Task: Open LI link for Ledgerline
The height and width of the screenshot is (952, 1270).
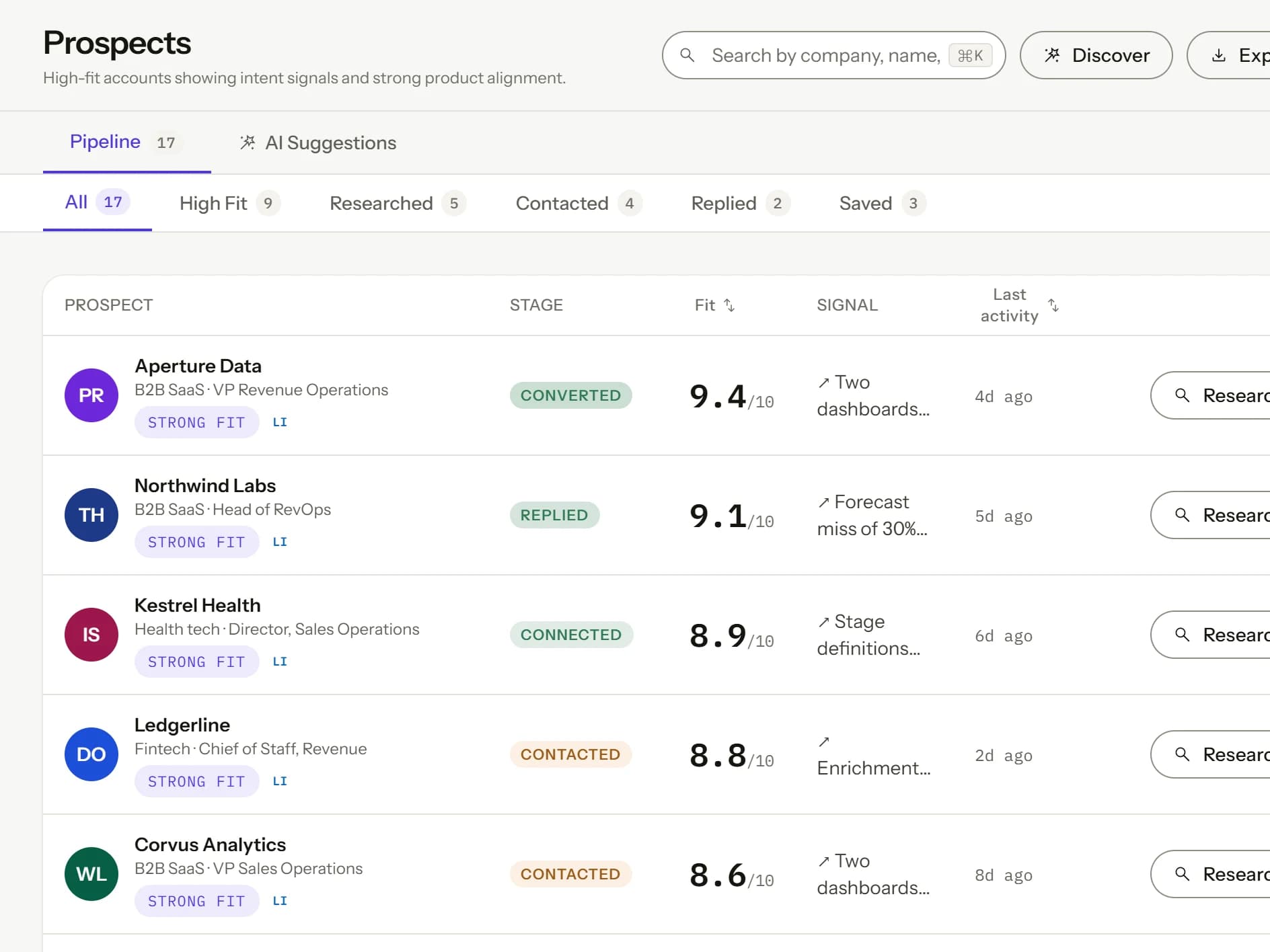Action: (280, 781)
